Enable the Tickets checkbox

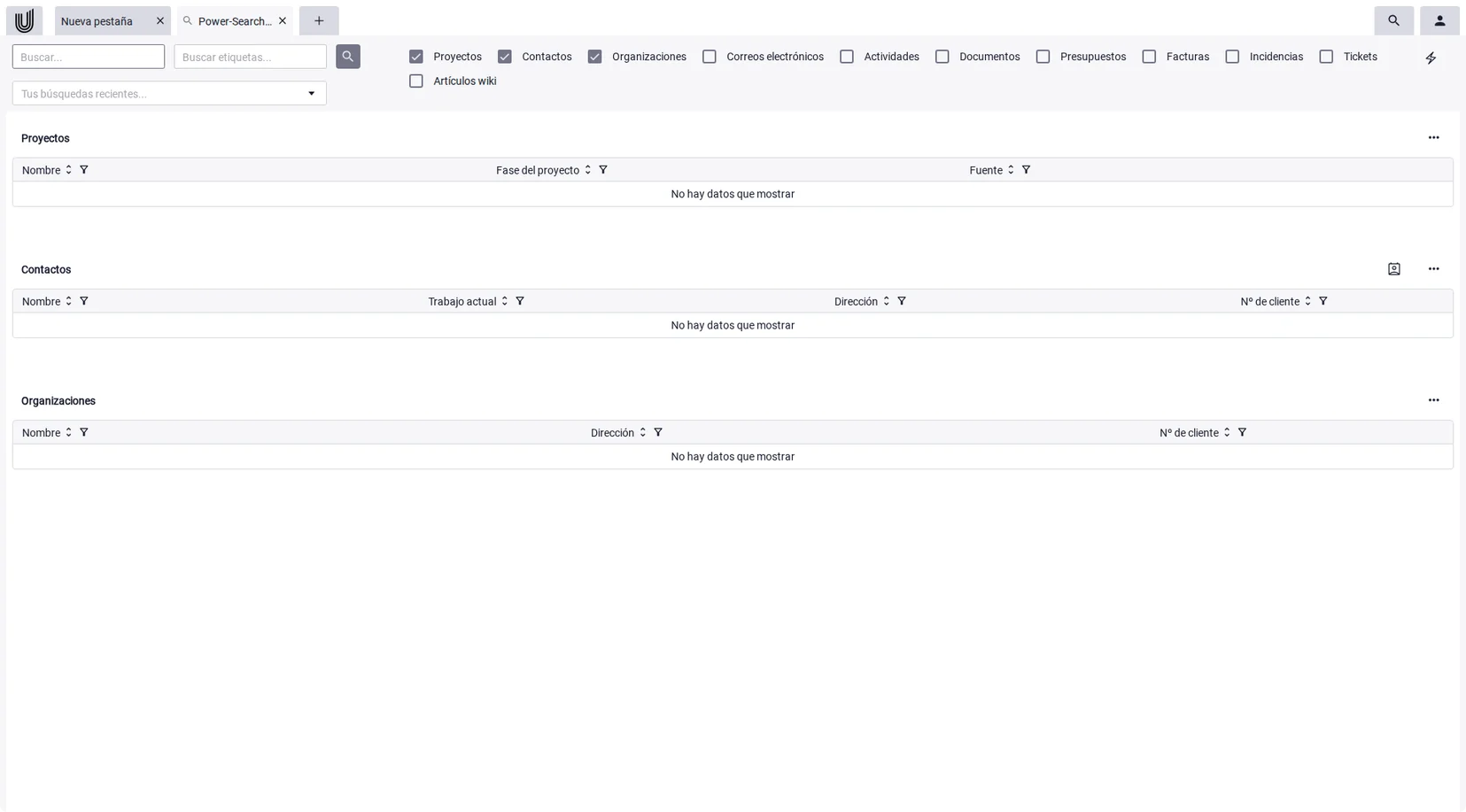[x=1326, y=57]
